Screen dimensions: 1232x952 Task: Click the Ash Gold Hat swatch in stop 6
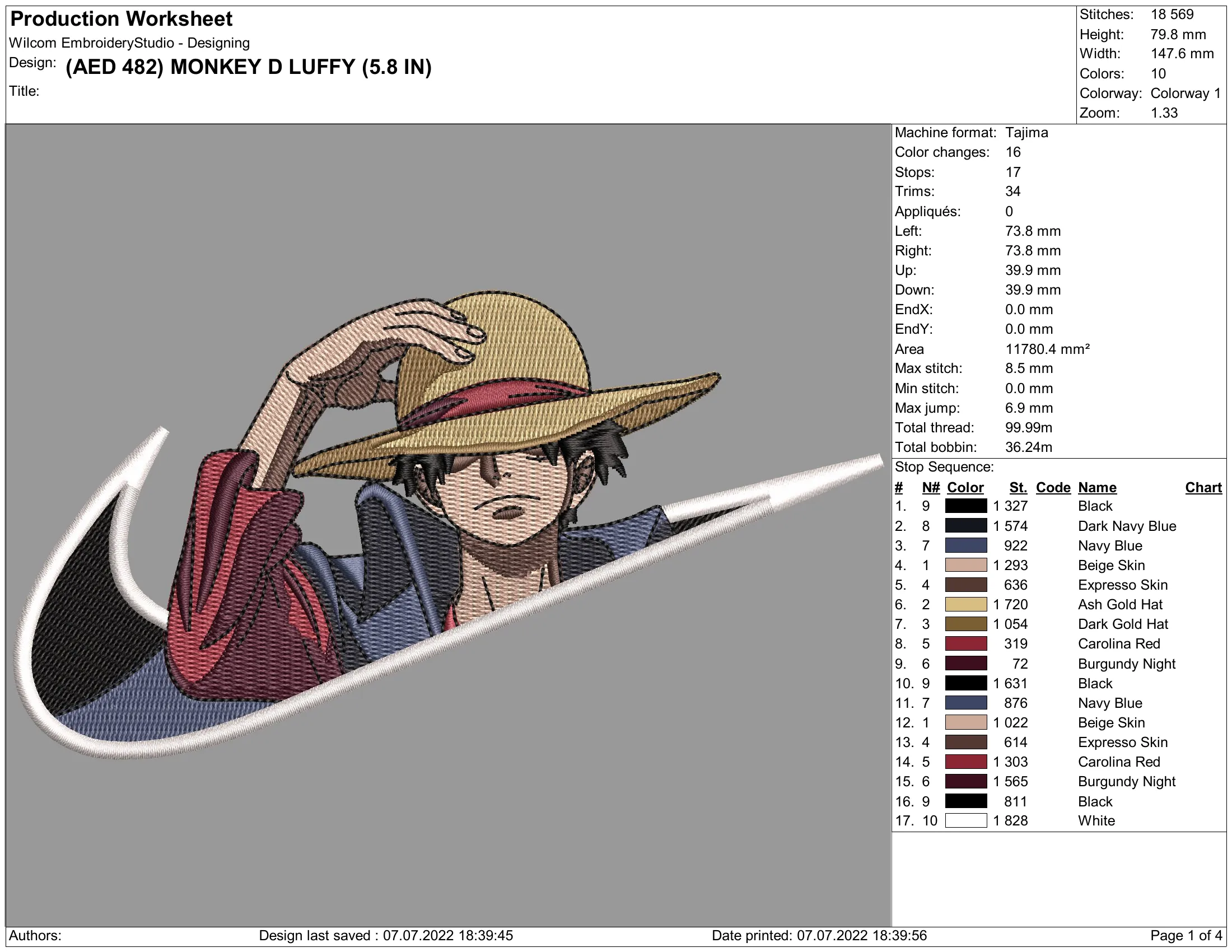[x=966, y=605]
